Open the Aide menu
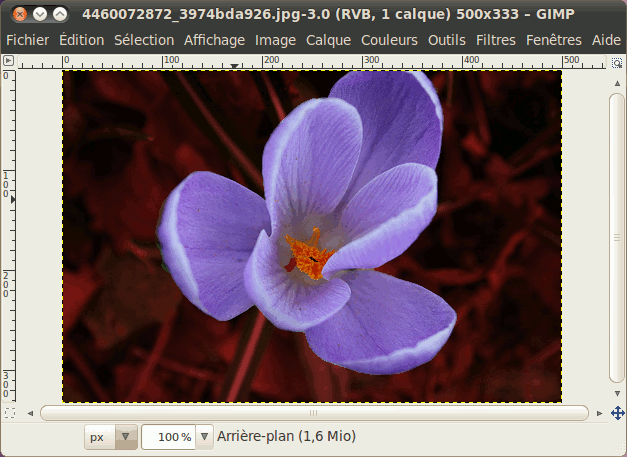 (606, 40)
